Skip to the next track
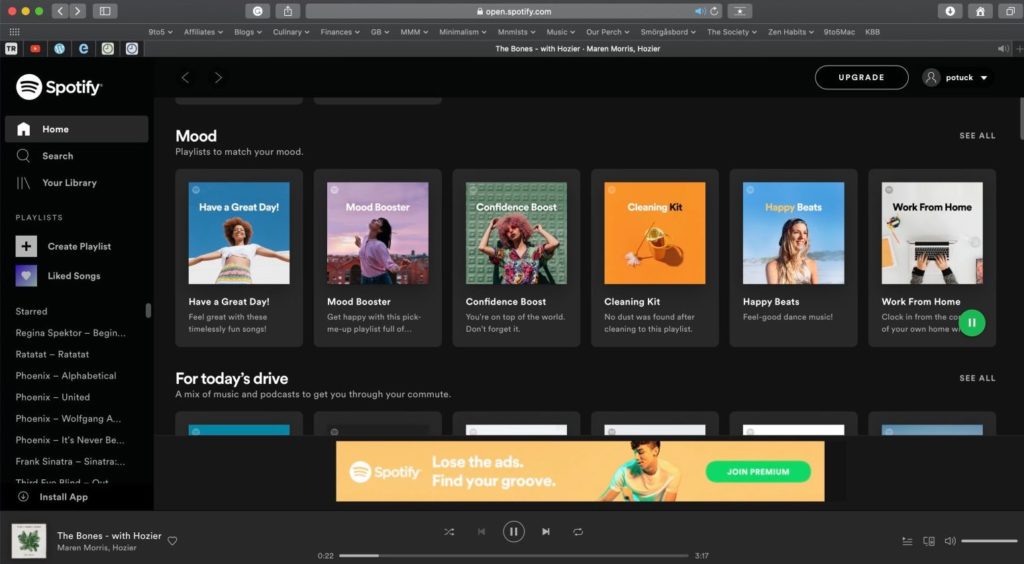1024x564 pixels. 546,532
